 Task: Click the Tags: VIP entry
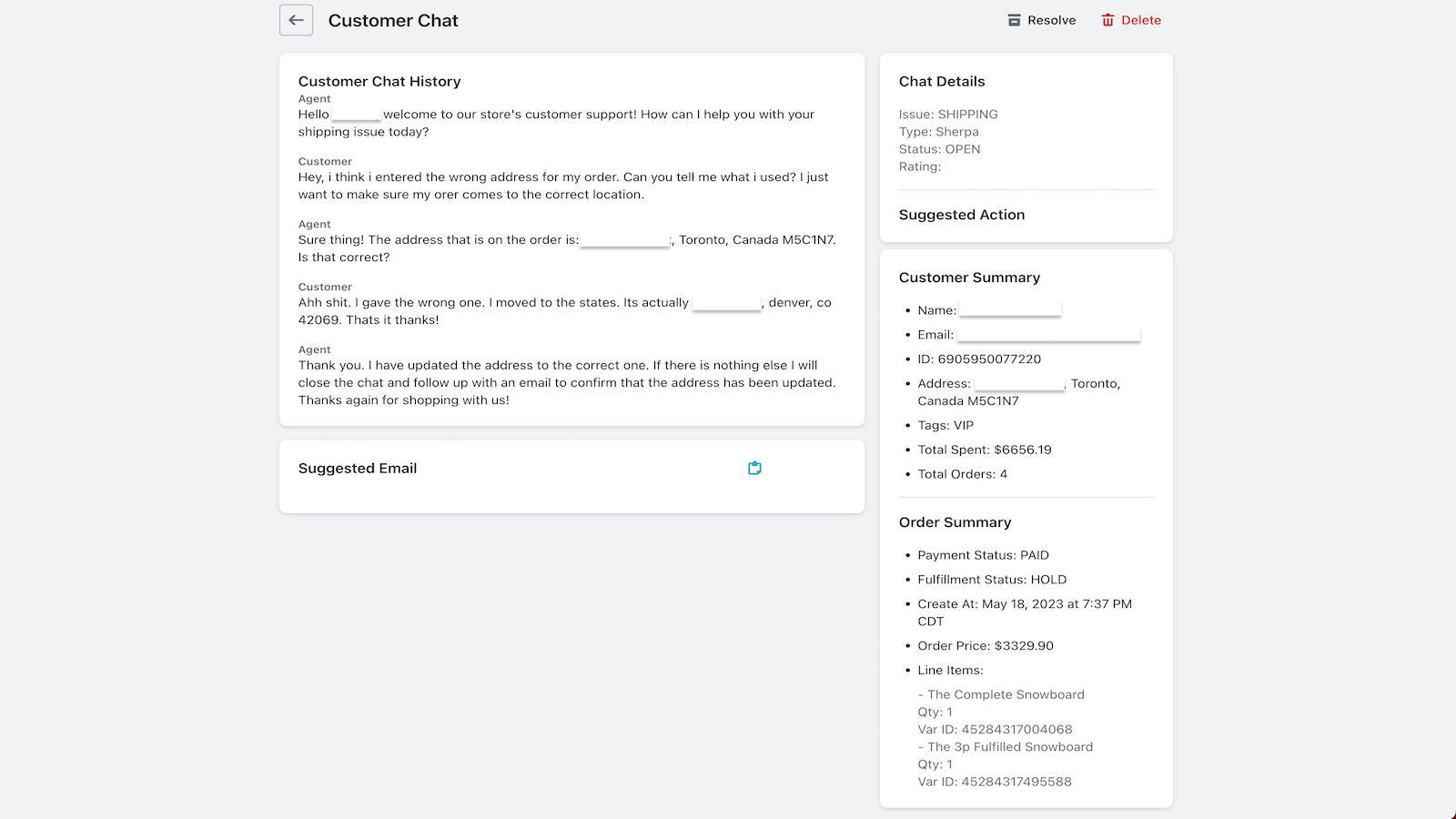[945, 425]
